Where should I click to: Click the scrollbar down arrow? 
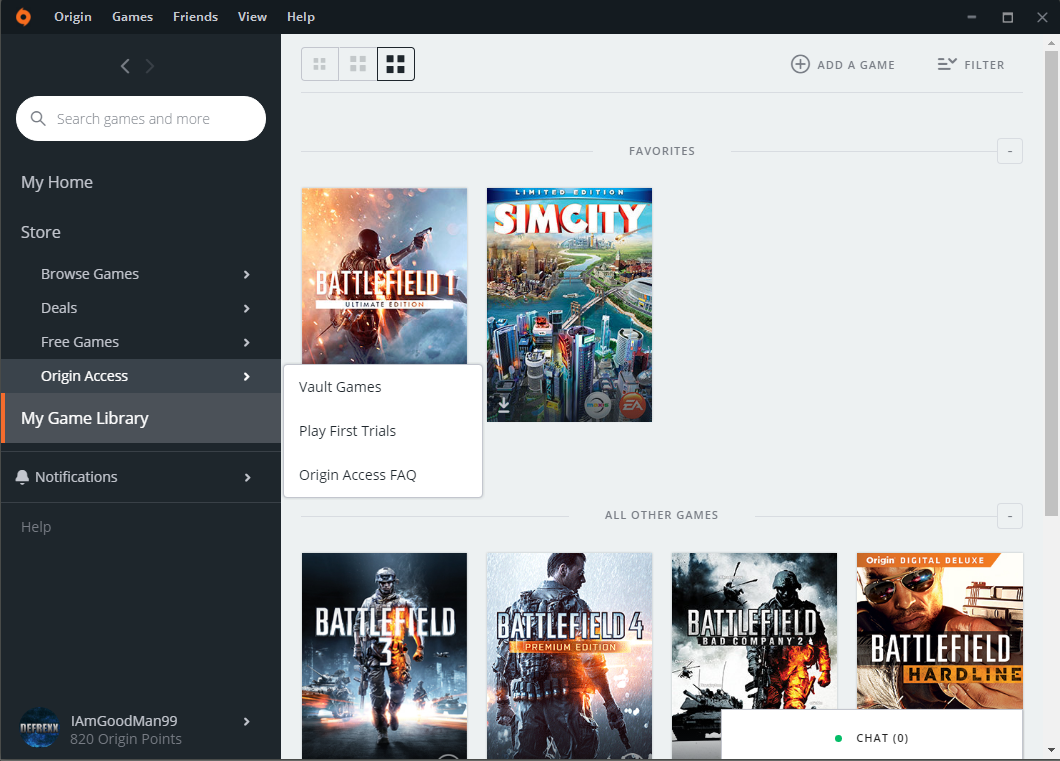coord(1051,750)
